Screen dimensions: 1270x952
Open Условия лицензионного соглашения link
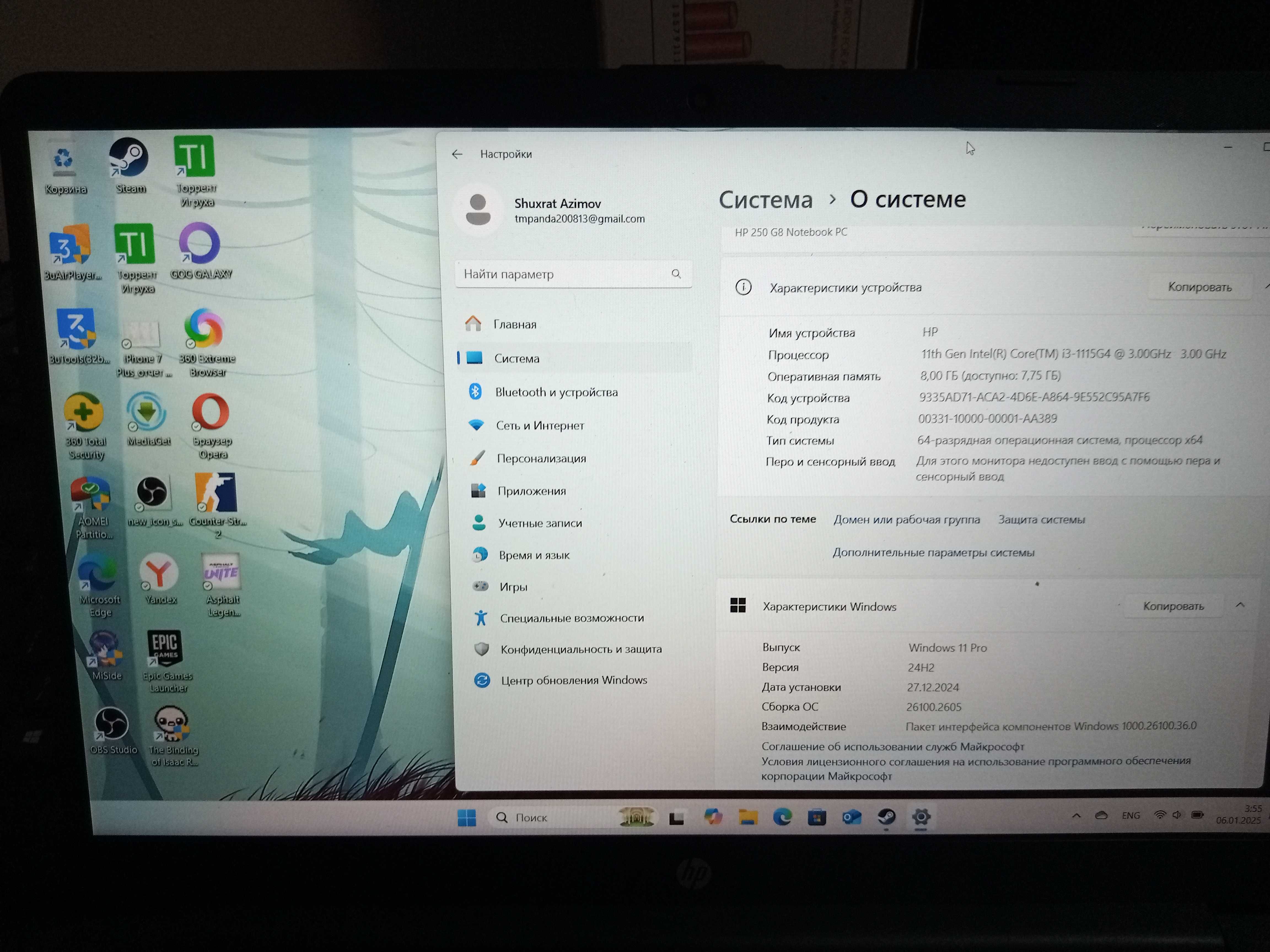pos(975,768)
